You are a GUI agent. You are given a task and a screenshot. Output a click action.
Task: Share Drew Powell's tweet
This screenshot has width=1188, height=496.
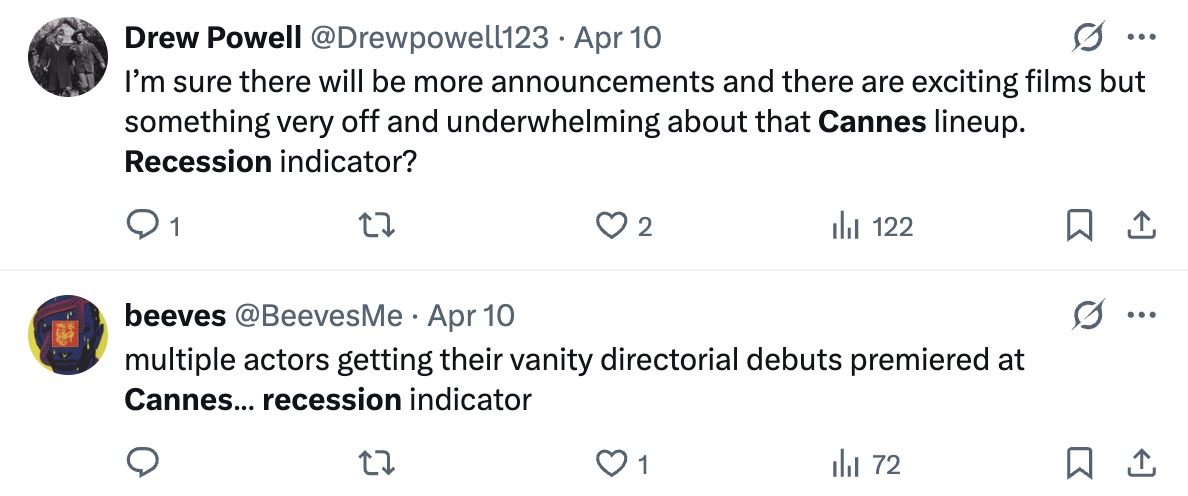(x=1142, y=226)
